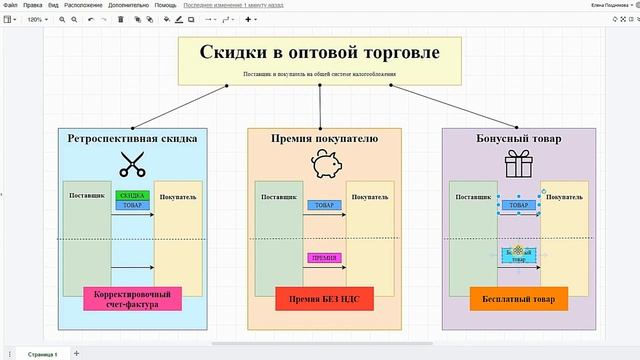Open the dropdown arrow beside the panels icon
Image resolution: width=640 pixels, height=360 pixels.
15,20
